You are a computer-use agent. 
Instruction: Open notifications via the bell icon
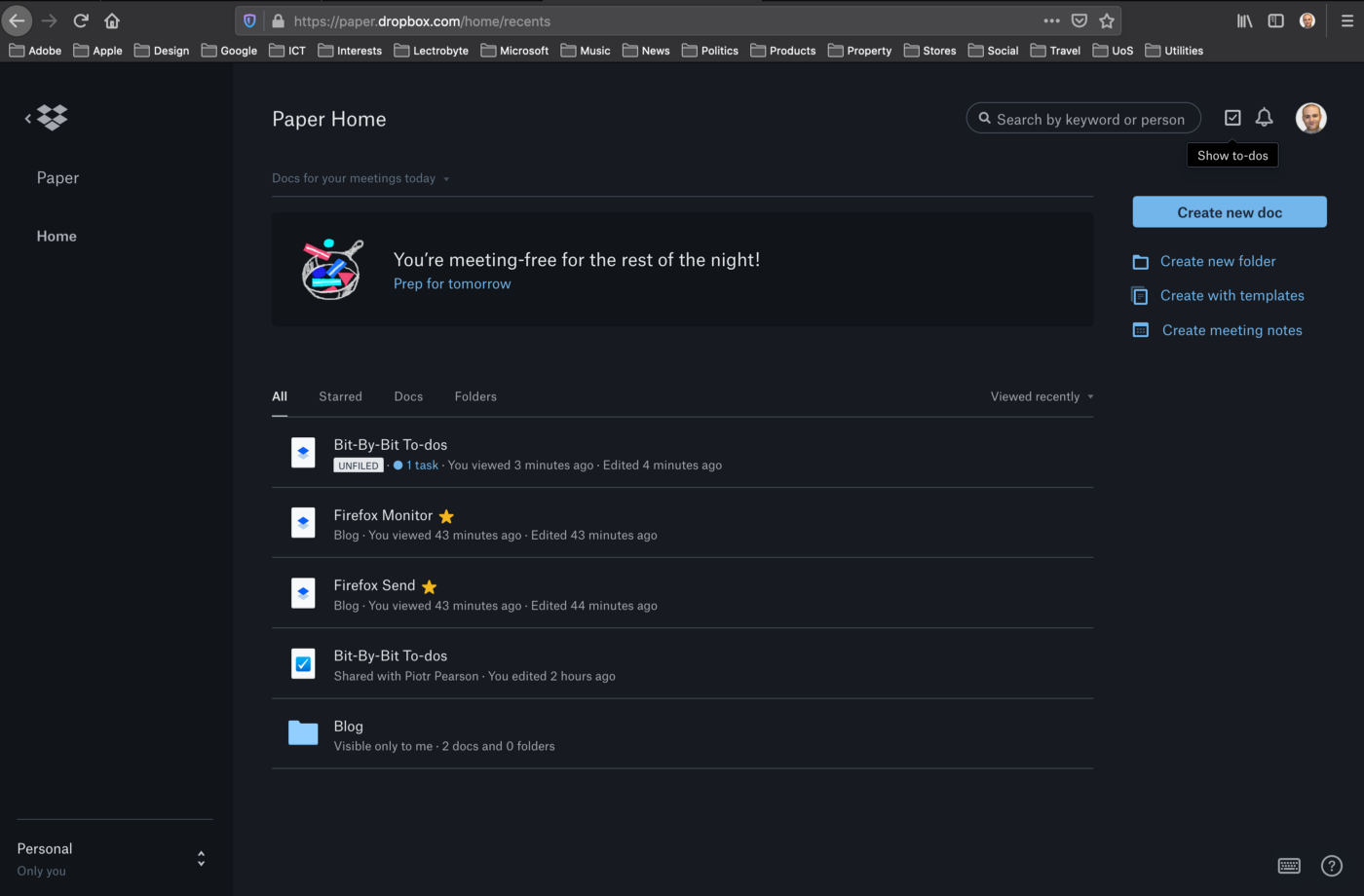pos(1264,117)
